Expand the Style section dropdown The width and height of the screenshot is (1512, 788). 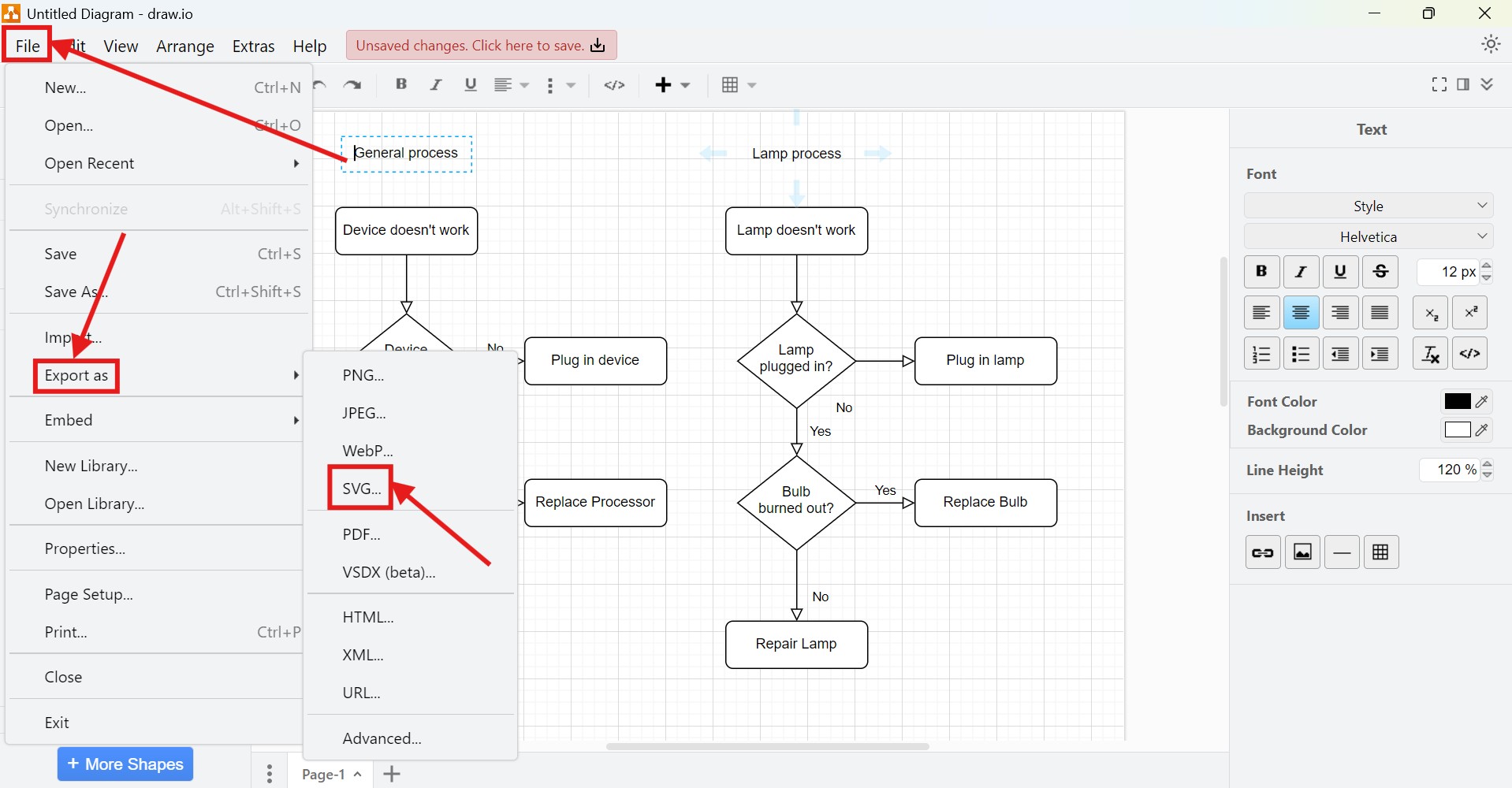pyautogui.click(x=1369, y=206)
